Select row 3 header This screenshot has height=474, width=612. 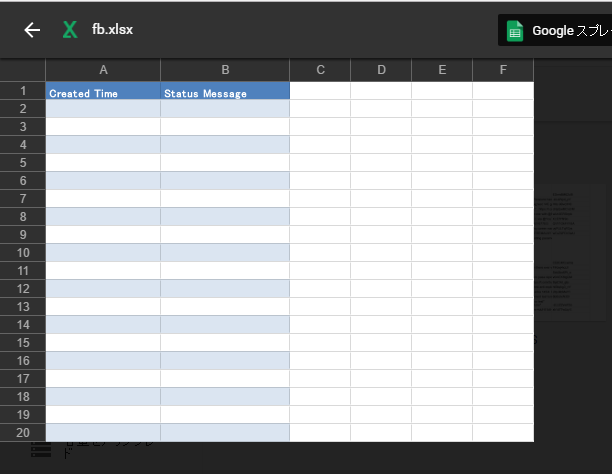pyautogui.click(x=23, y=127)
